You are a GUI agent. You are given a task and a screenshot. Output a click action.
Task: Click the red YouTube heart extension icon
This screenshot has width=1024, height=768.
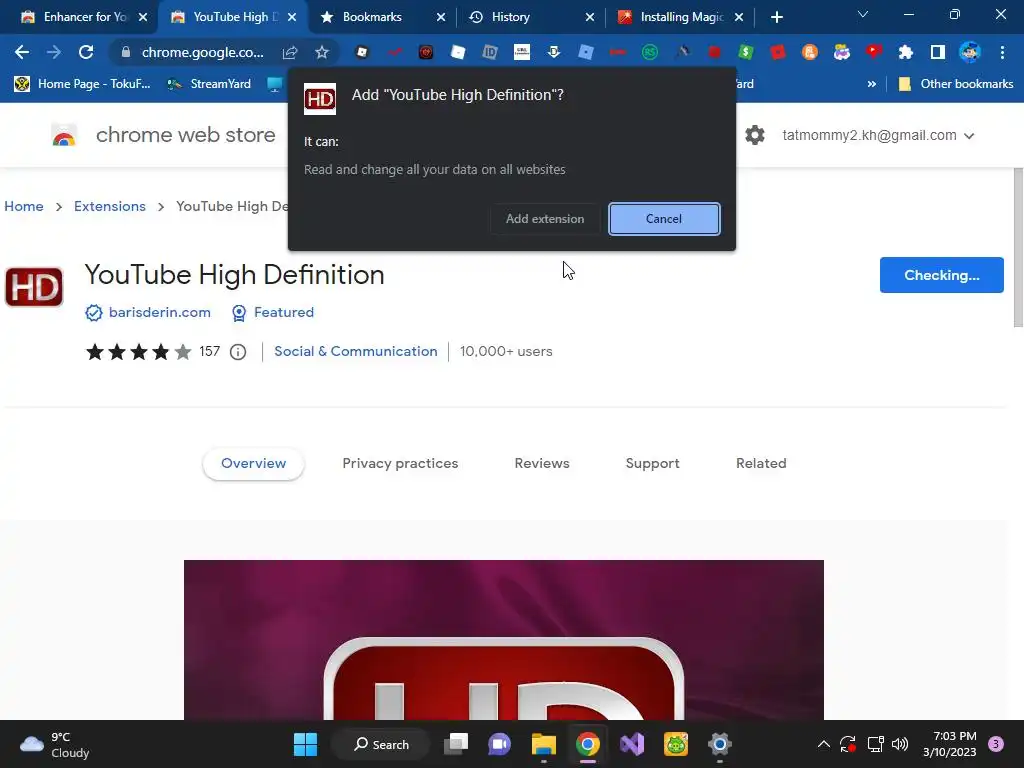(x=874, y=52)
